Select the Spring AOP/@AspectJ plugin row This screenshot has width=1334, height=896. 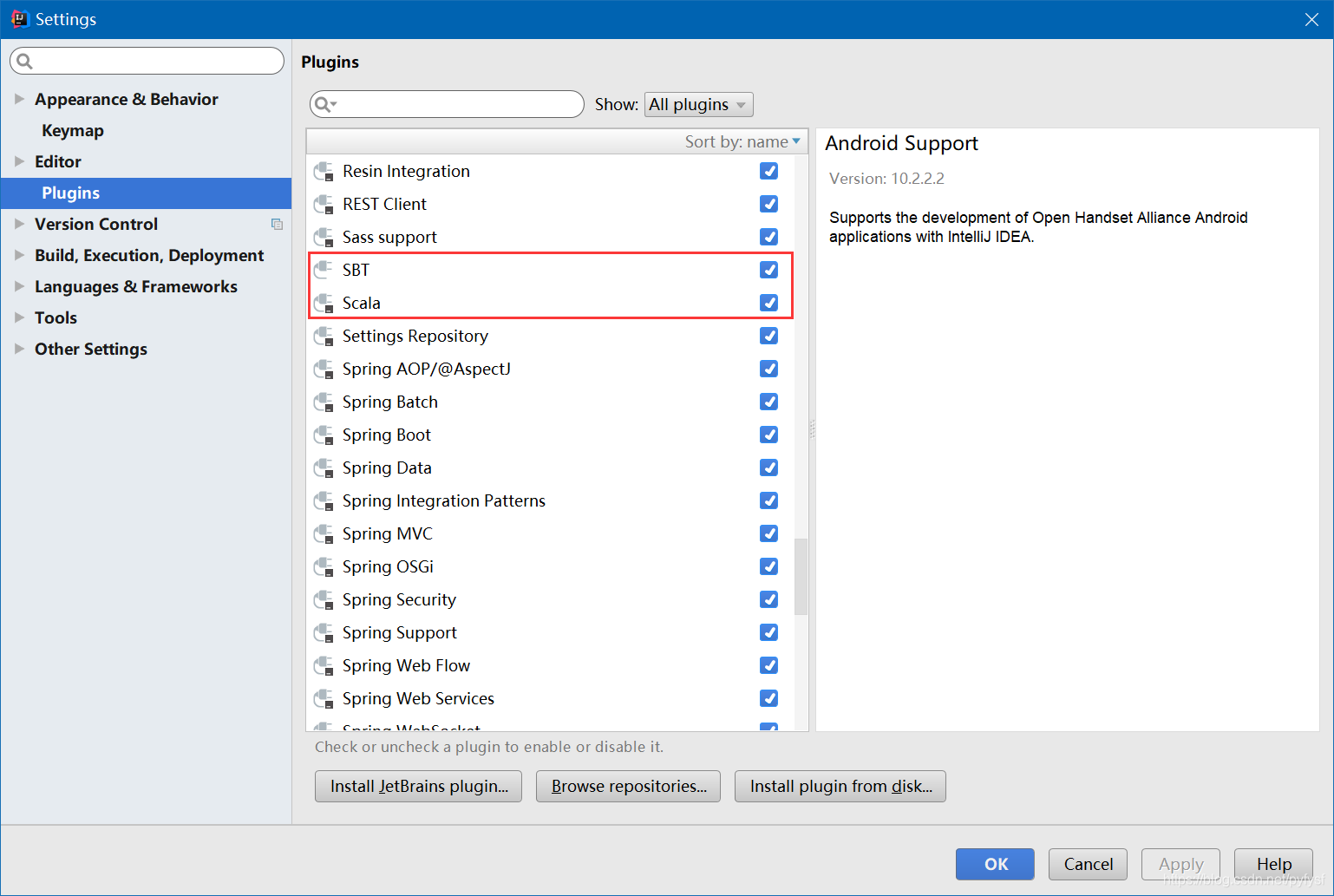(550, 369)
